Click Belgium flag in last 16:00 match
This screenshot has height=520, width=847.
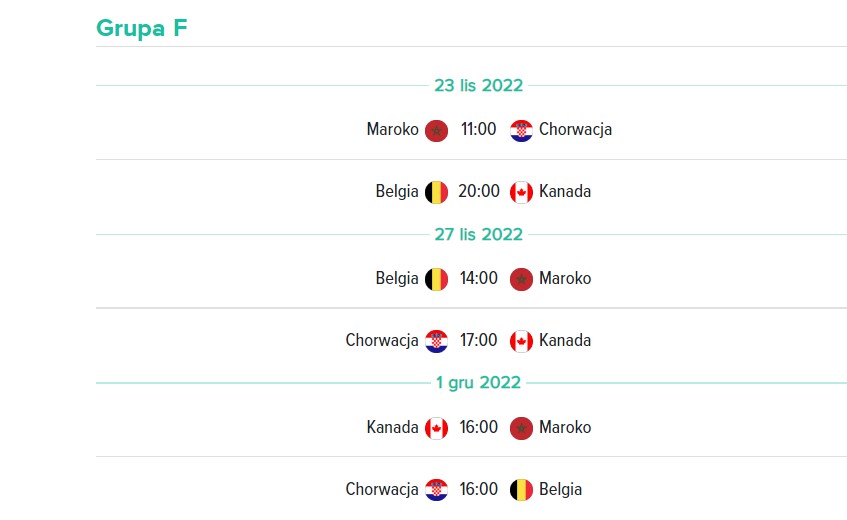[x=521, y=490]
